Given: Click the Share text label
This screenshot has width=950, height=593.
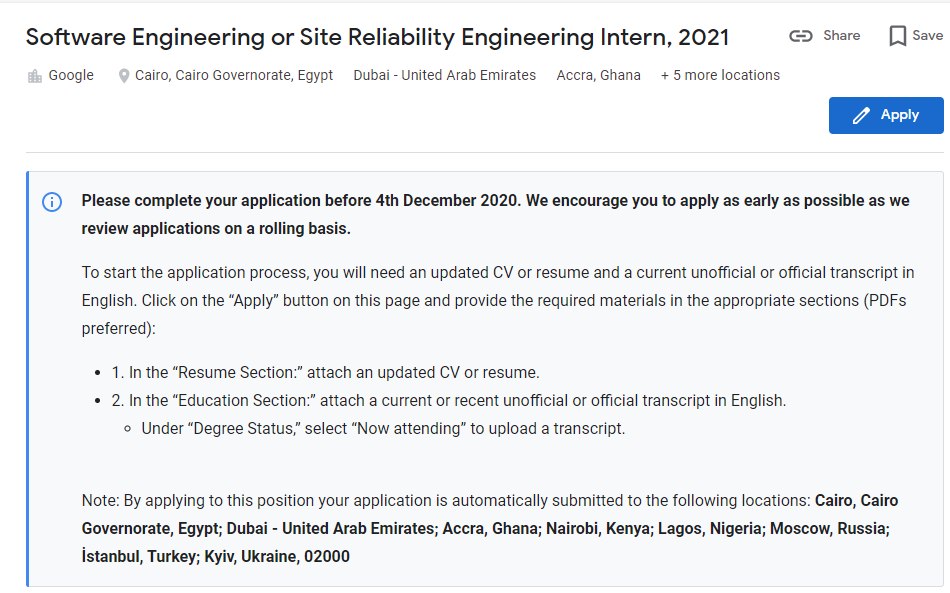Looking at the screenshot, I should coord(842,36).
